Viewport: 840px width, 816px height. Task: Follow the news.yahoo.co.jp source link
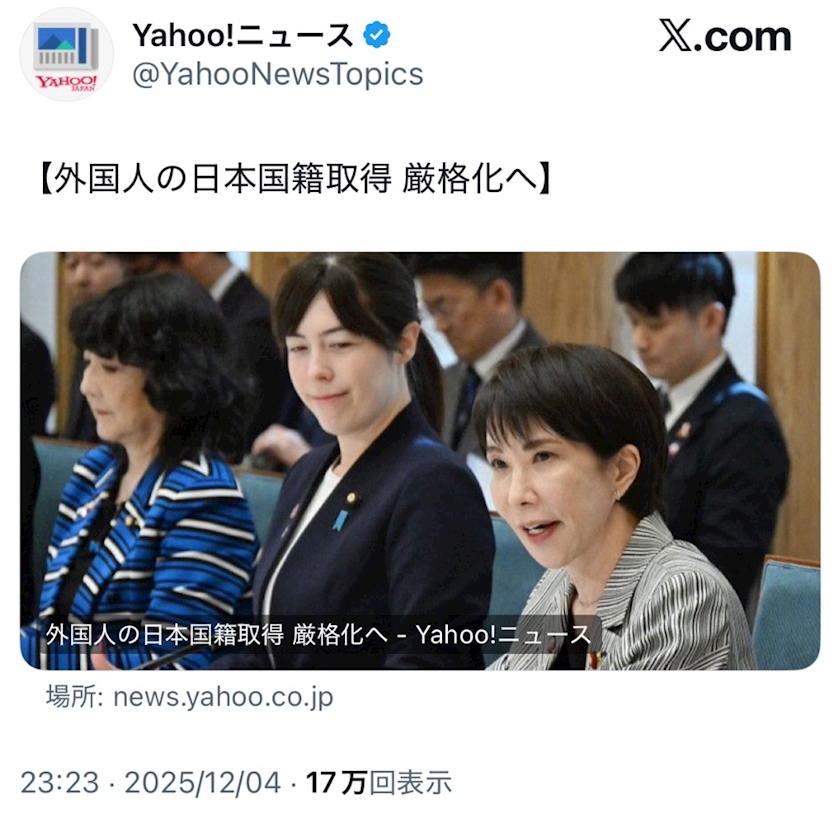coord(223,697)
